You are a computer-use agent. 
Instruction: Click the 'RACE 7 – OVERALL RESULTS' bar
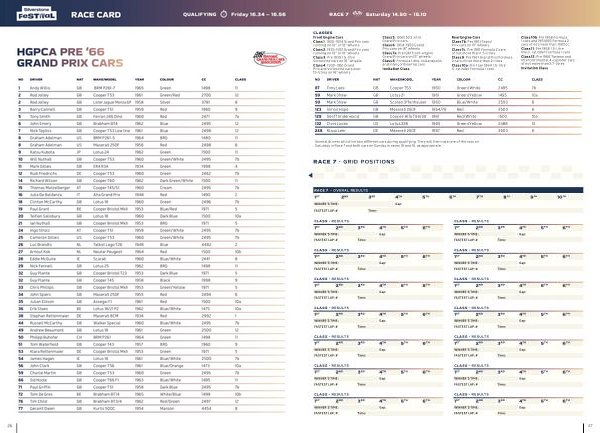(448, 190)
